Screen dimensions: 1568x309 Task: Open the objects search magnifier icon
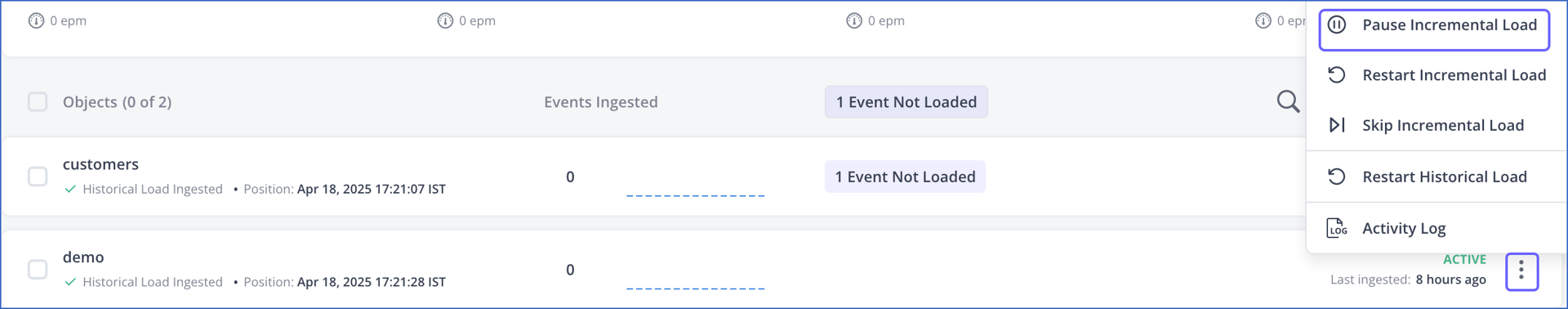pos(1288,101)
